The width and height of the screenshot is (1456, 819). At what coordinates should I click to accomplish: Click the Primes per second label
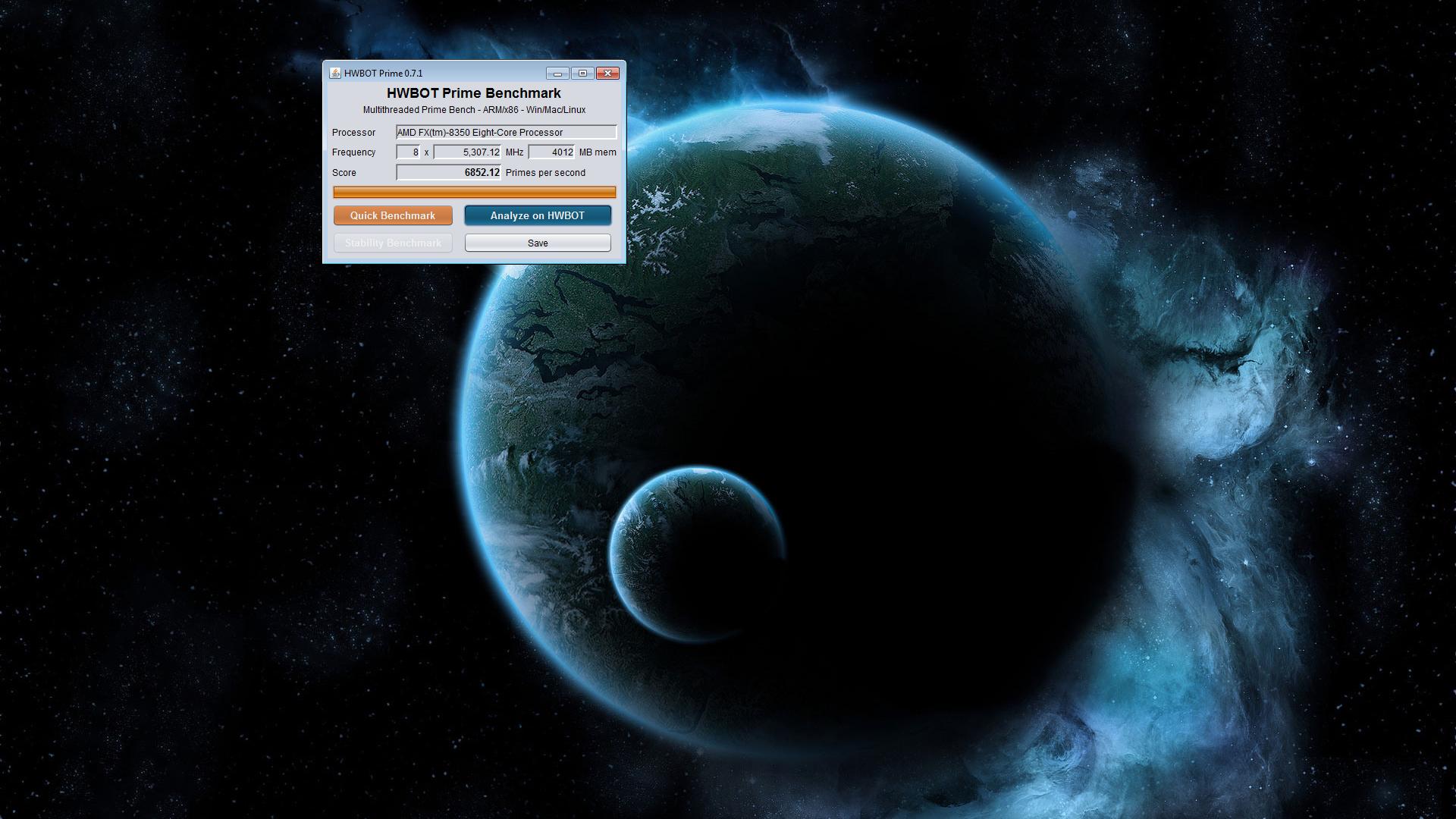545,173
